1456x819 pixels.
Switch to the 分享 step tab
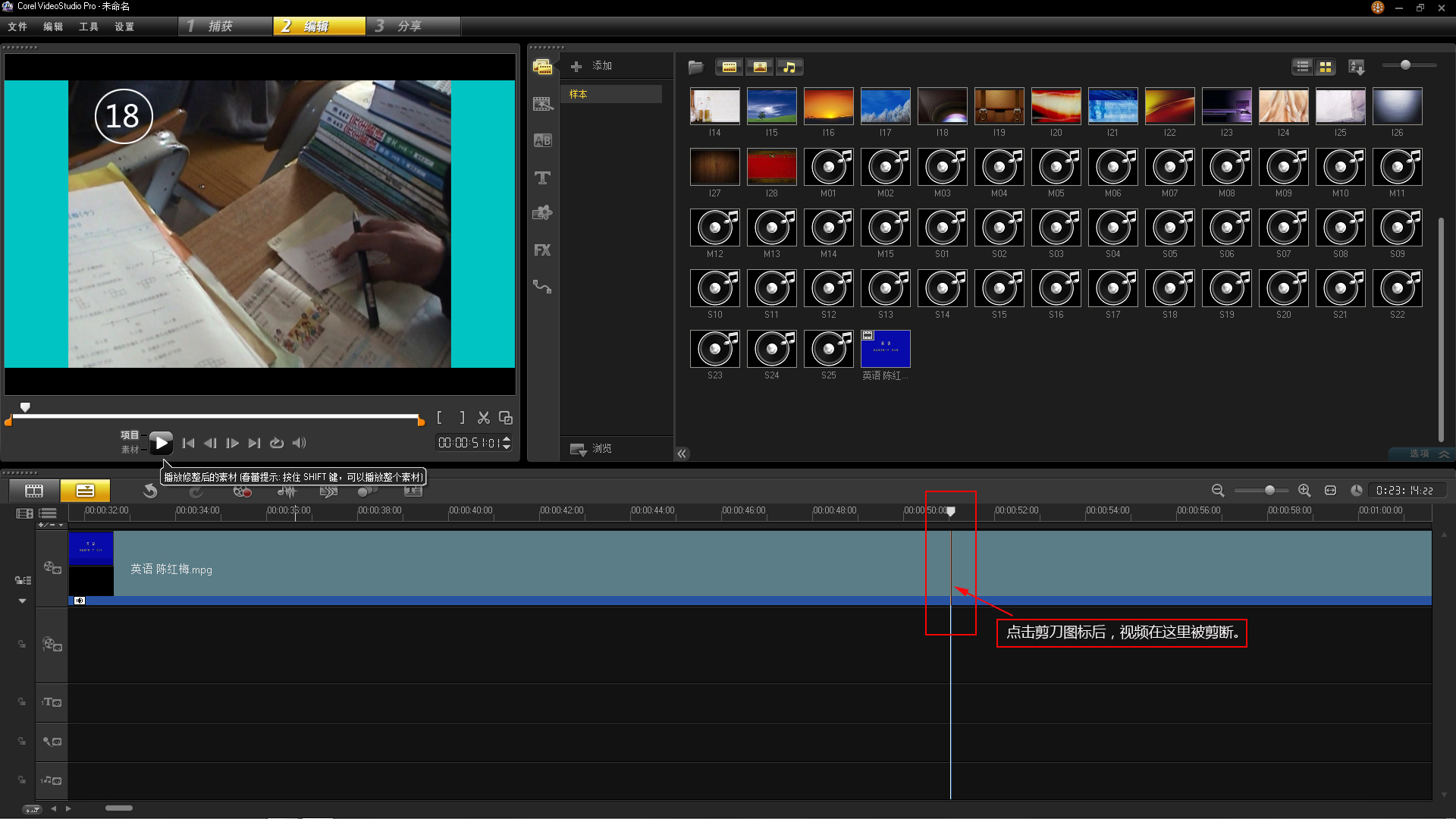click(412, 26)
